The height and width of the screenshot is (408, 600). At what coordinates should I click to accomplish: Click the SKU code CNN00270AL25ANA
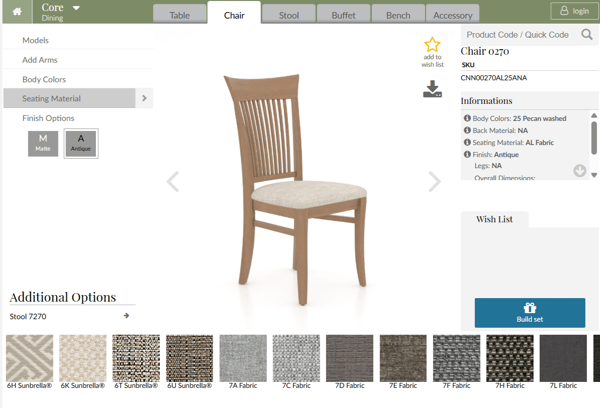(494, 78)
